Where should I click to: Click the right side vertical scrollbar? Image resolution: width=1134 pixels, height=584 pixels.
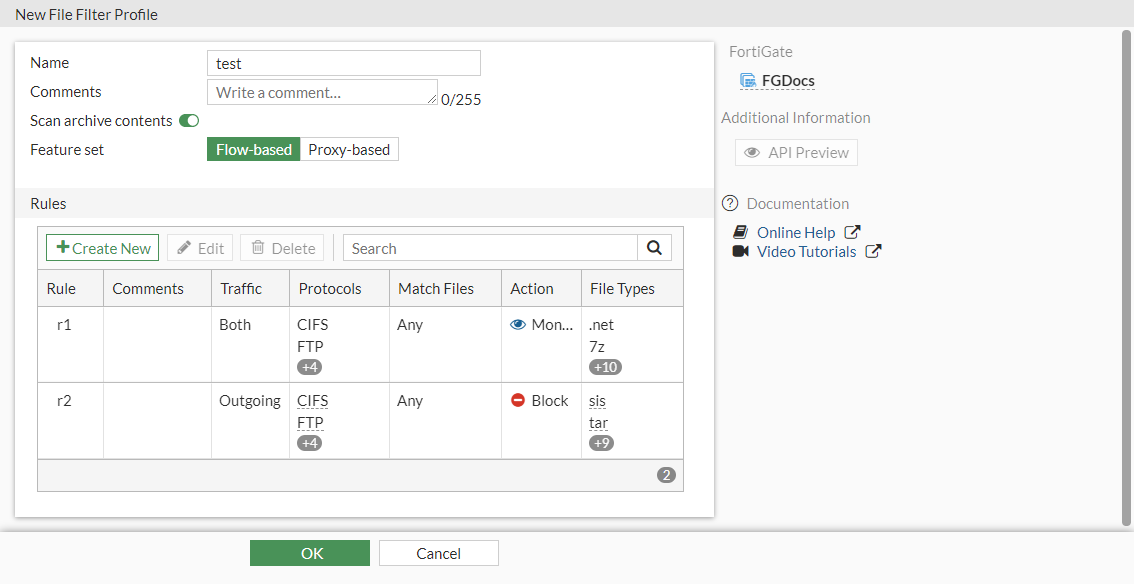tap(1127, 280)
